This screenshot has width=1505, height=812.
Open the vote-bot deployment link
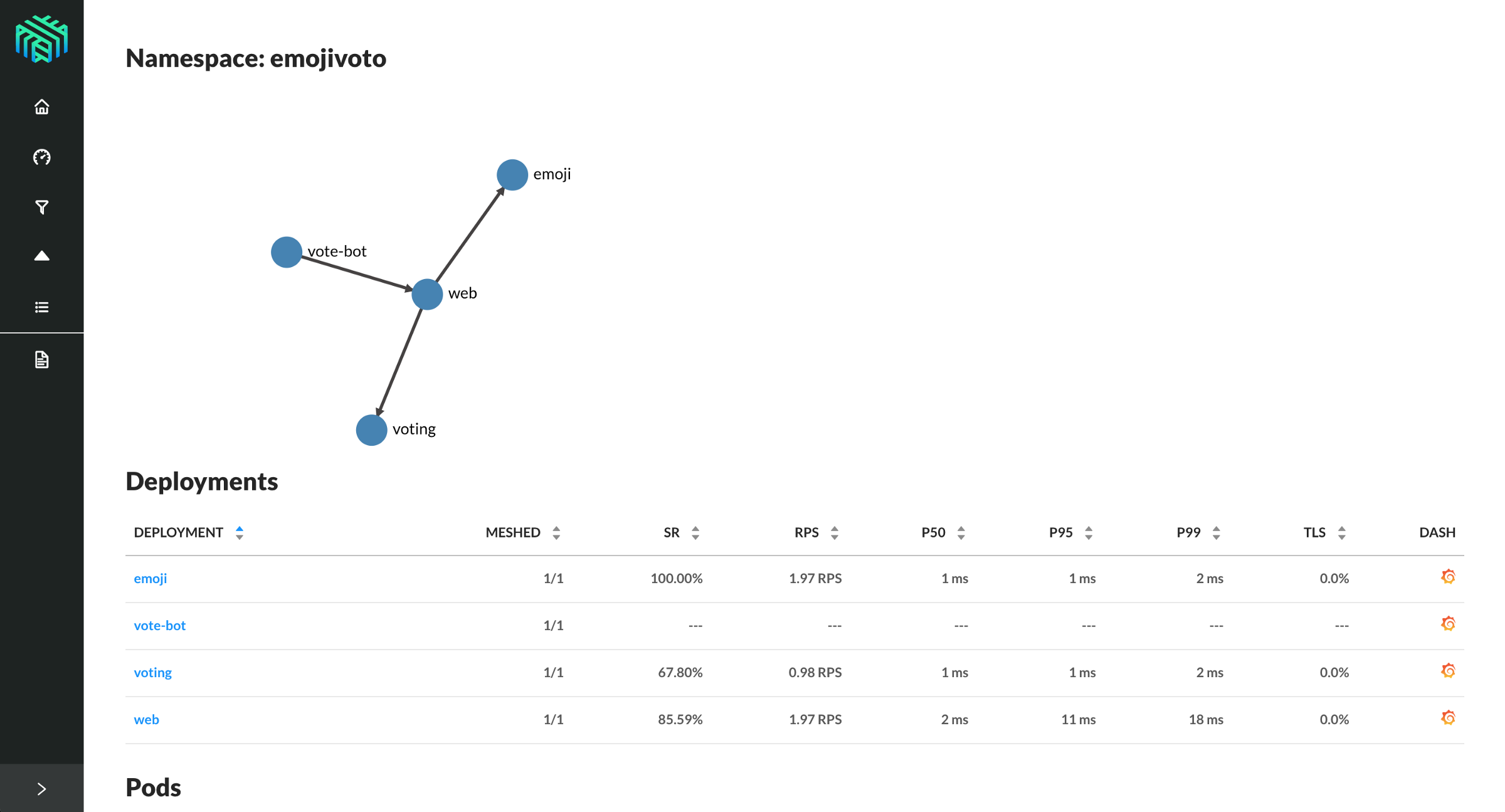point(160,625)
